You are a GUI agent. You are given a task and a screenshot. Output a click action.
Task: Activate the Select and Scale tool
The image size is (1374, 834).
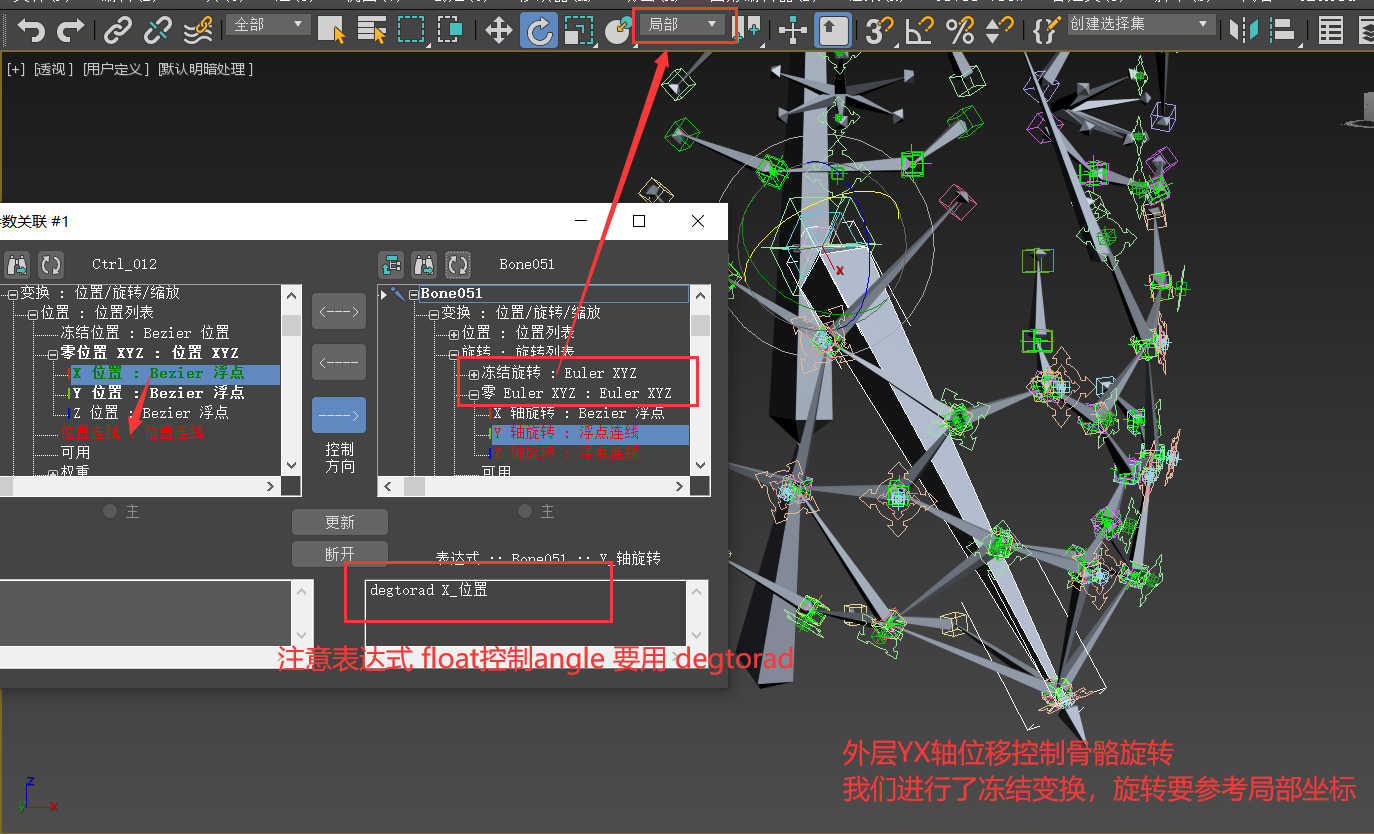(578, 30)
